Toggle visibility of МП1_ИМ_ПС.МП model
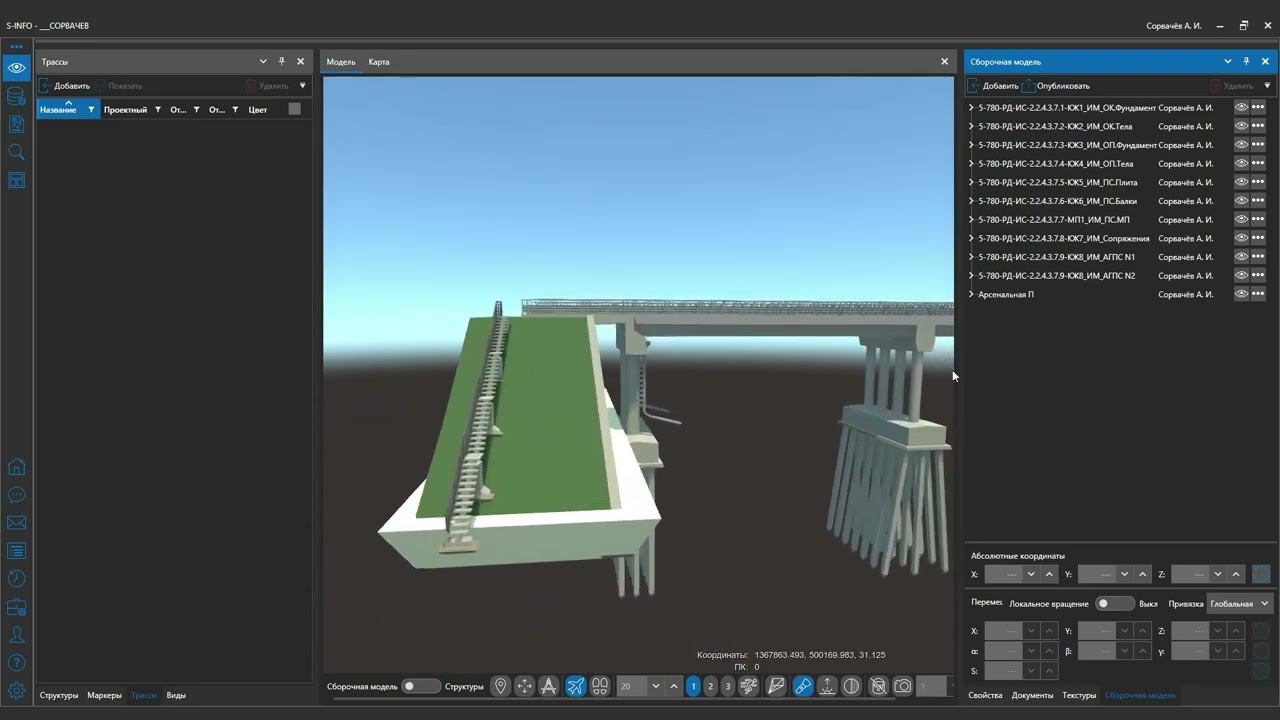This screenshot has height=720, width=1280. coord(1241,219)
